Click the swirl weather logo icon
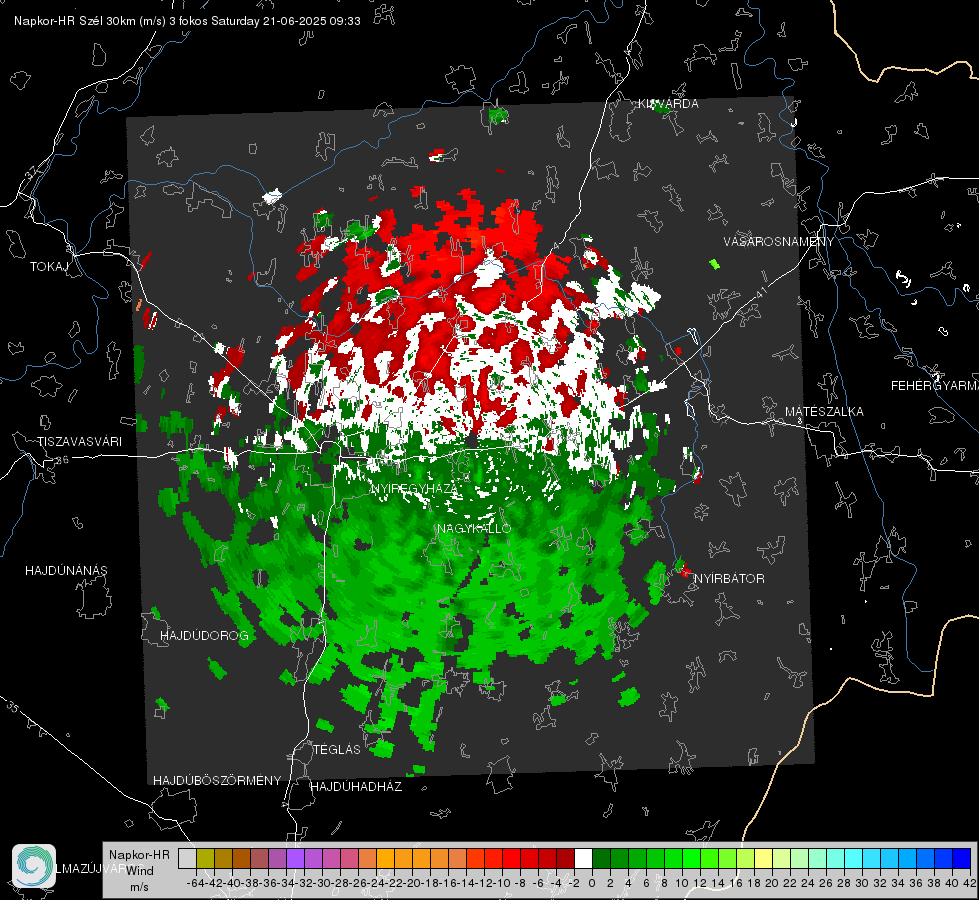Screen dimensions: 979x900 pos(34,866)
